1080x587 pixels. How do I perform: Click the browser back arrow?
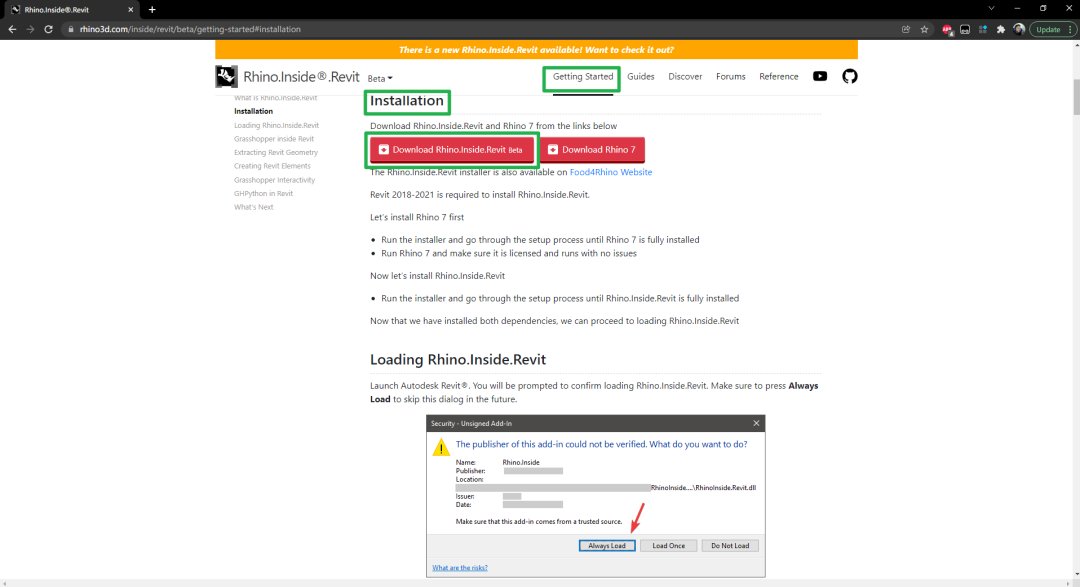coord(12,30)
